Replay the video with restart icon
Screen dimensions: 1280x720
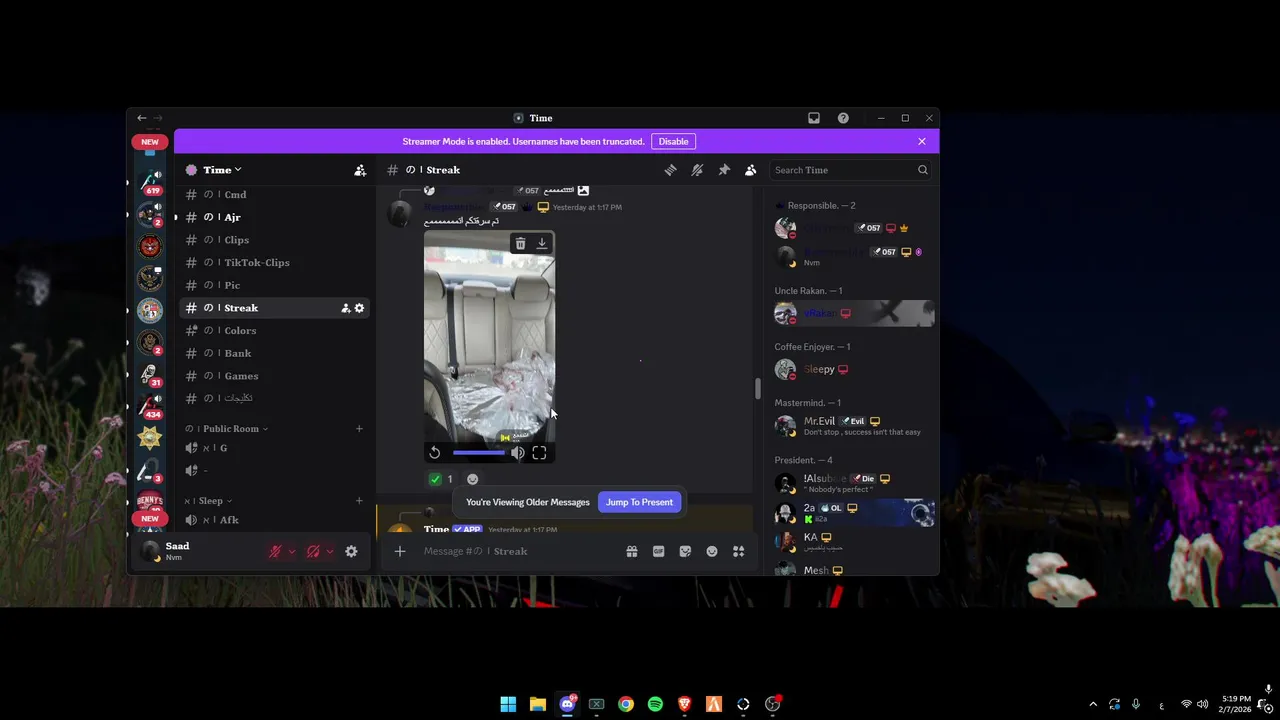click(x=435, y=453)
